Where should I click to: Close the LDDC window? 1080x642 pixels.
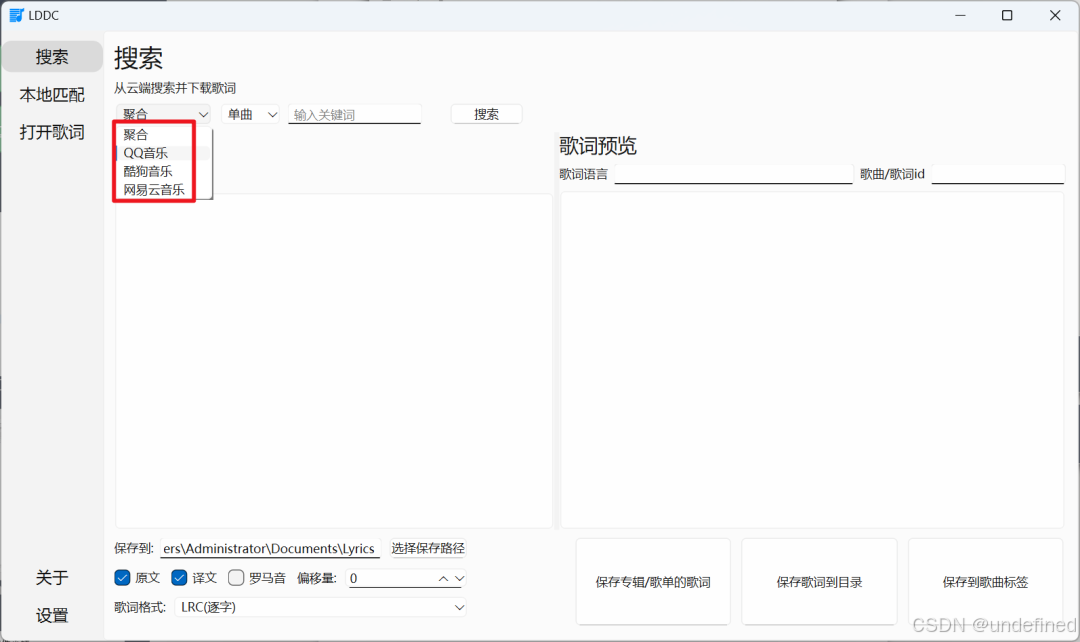click(x=1055, y=15)
